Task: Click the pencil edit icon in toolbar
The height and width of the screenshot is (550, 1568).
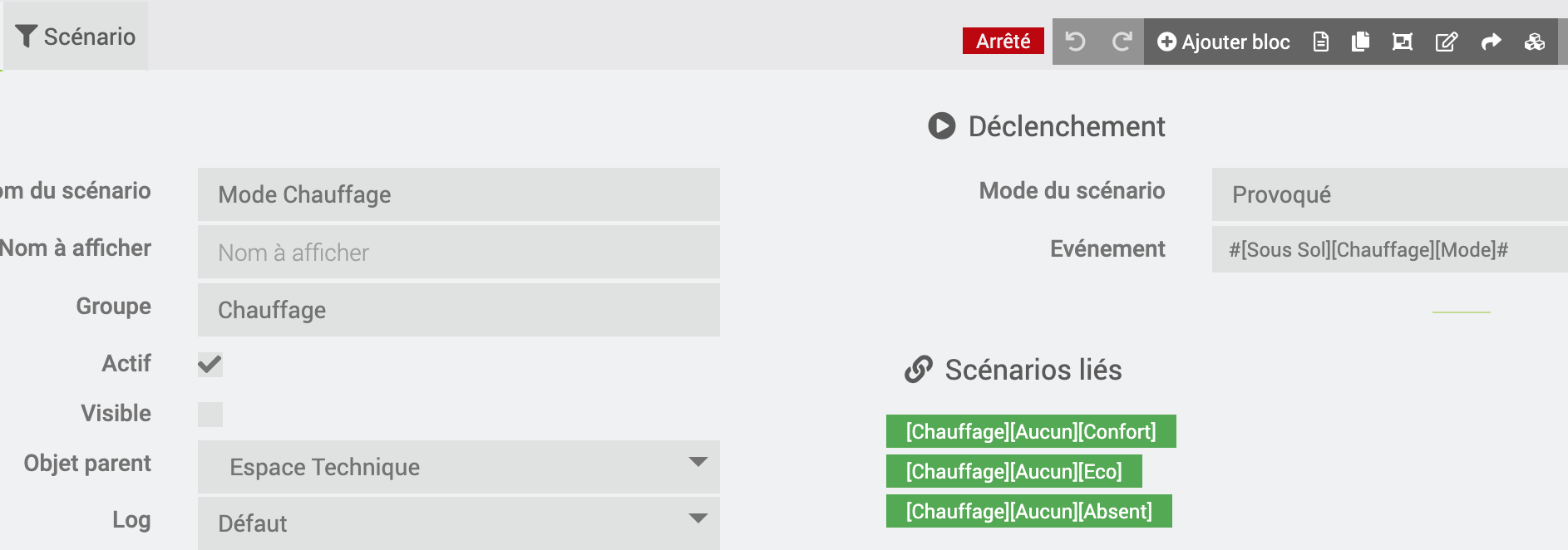Action: 1447,42
